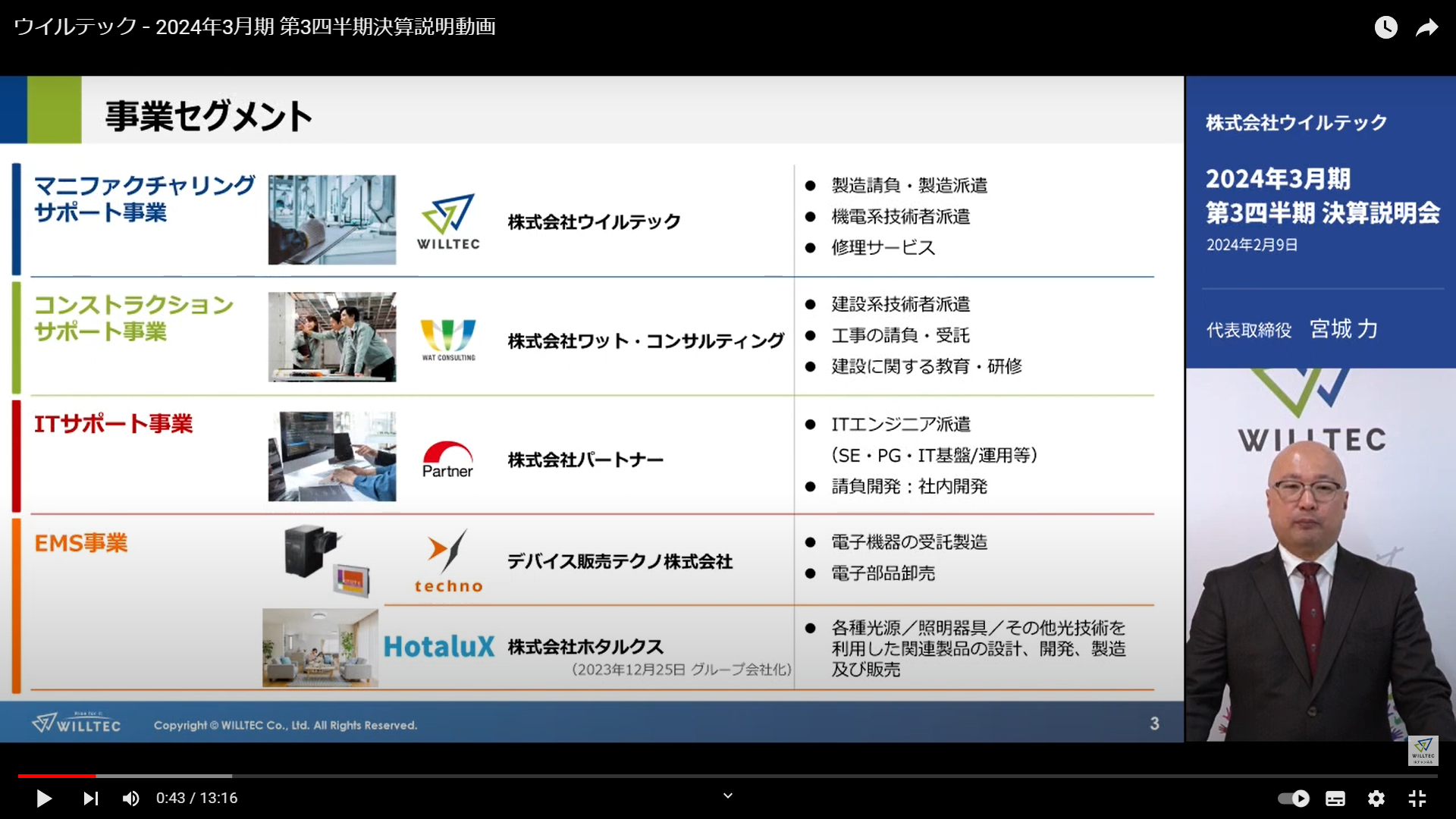Click the presenter's video feed
1456x819 pixels.
point(1321,554)
